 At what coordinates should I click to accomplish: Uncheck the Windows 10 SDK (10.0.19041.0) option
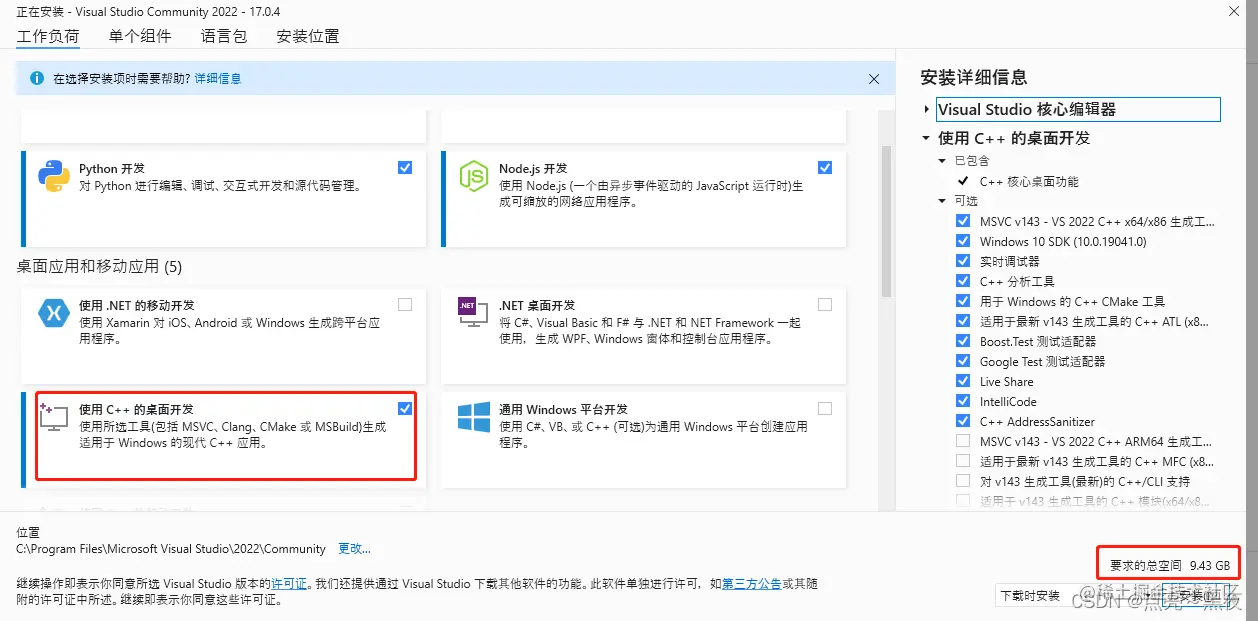coord(963,241)
